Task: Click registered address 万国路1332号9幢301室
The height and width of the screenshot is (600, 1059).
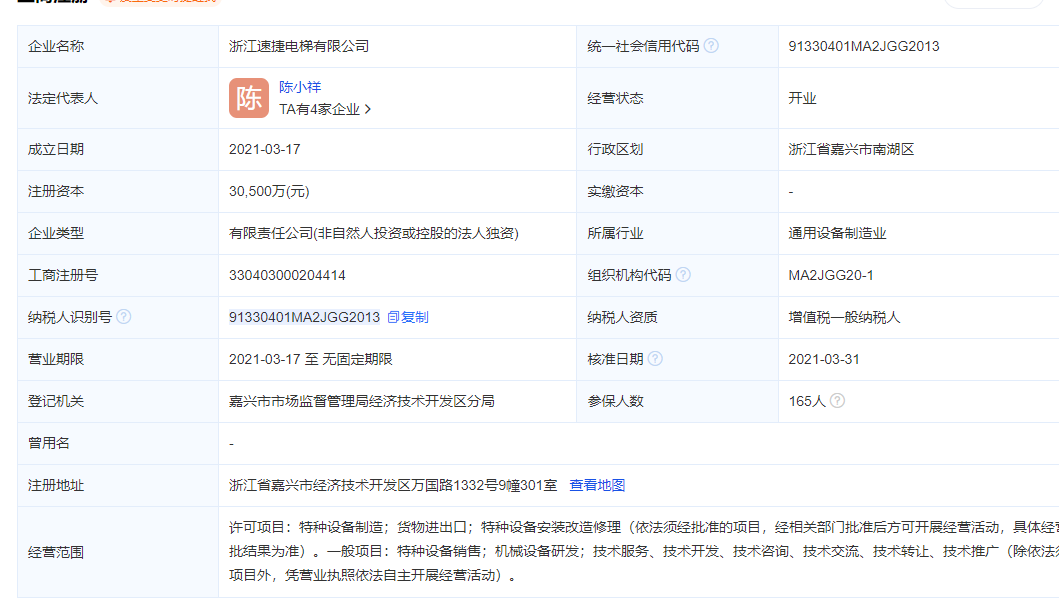Action: coord(485,485)
